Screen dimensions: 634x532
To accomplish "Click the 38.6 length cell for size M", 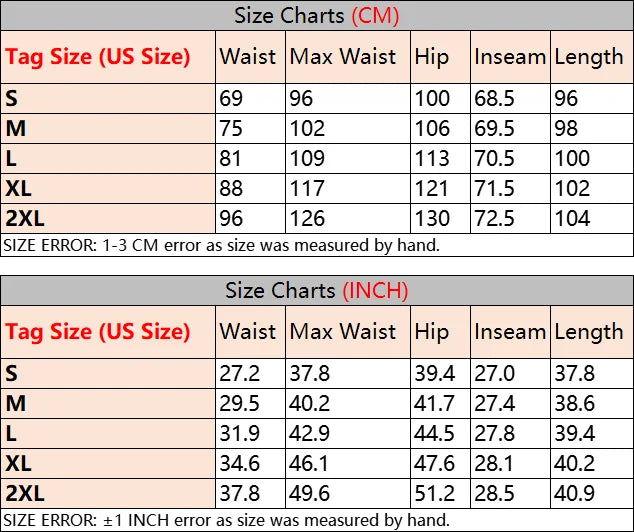I will pos(574,404).
